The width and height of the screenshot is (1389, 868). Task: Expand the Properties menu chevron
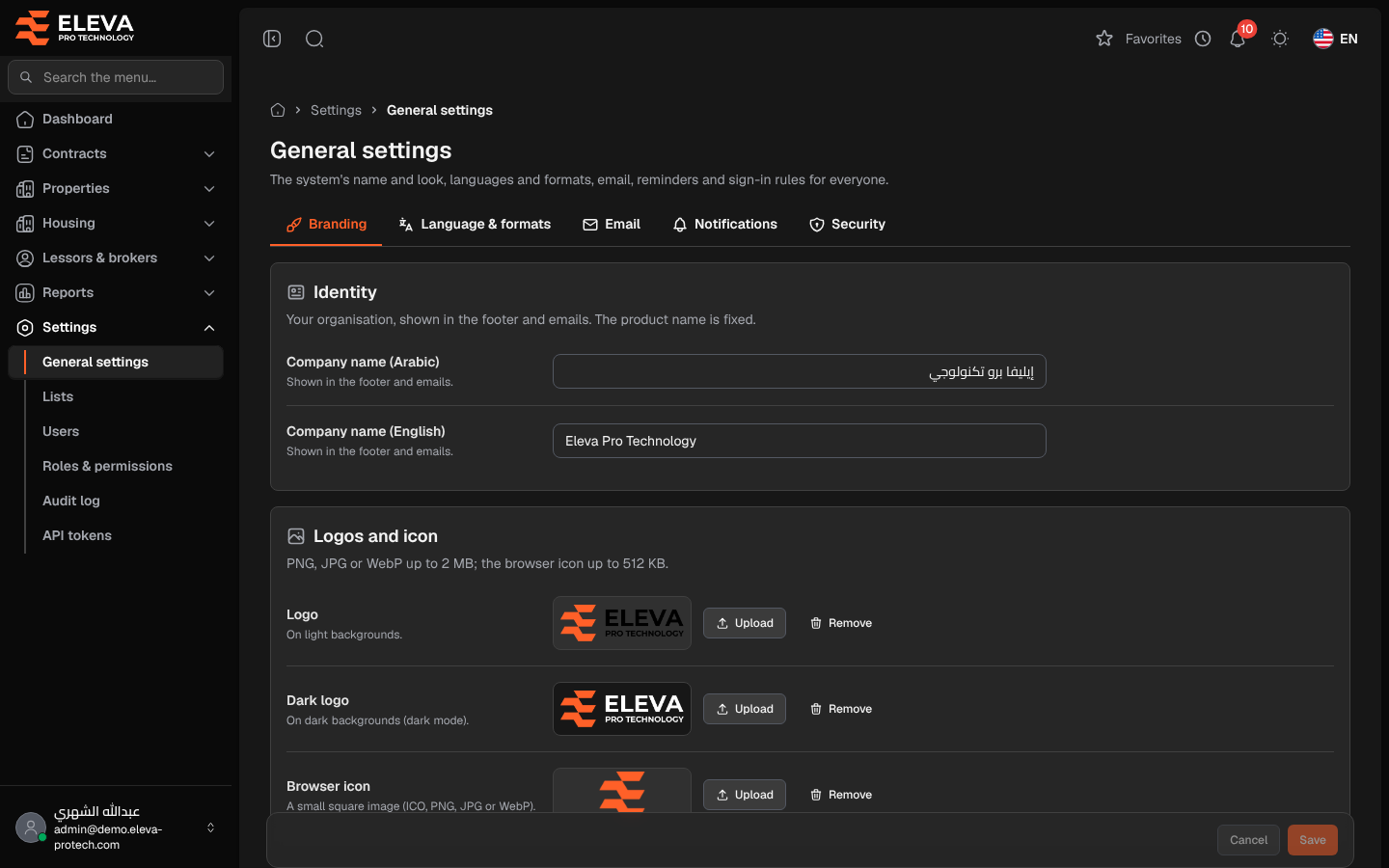coord(209,189)
